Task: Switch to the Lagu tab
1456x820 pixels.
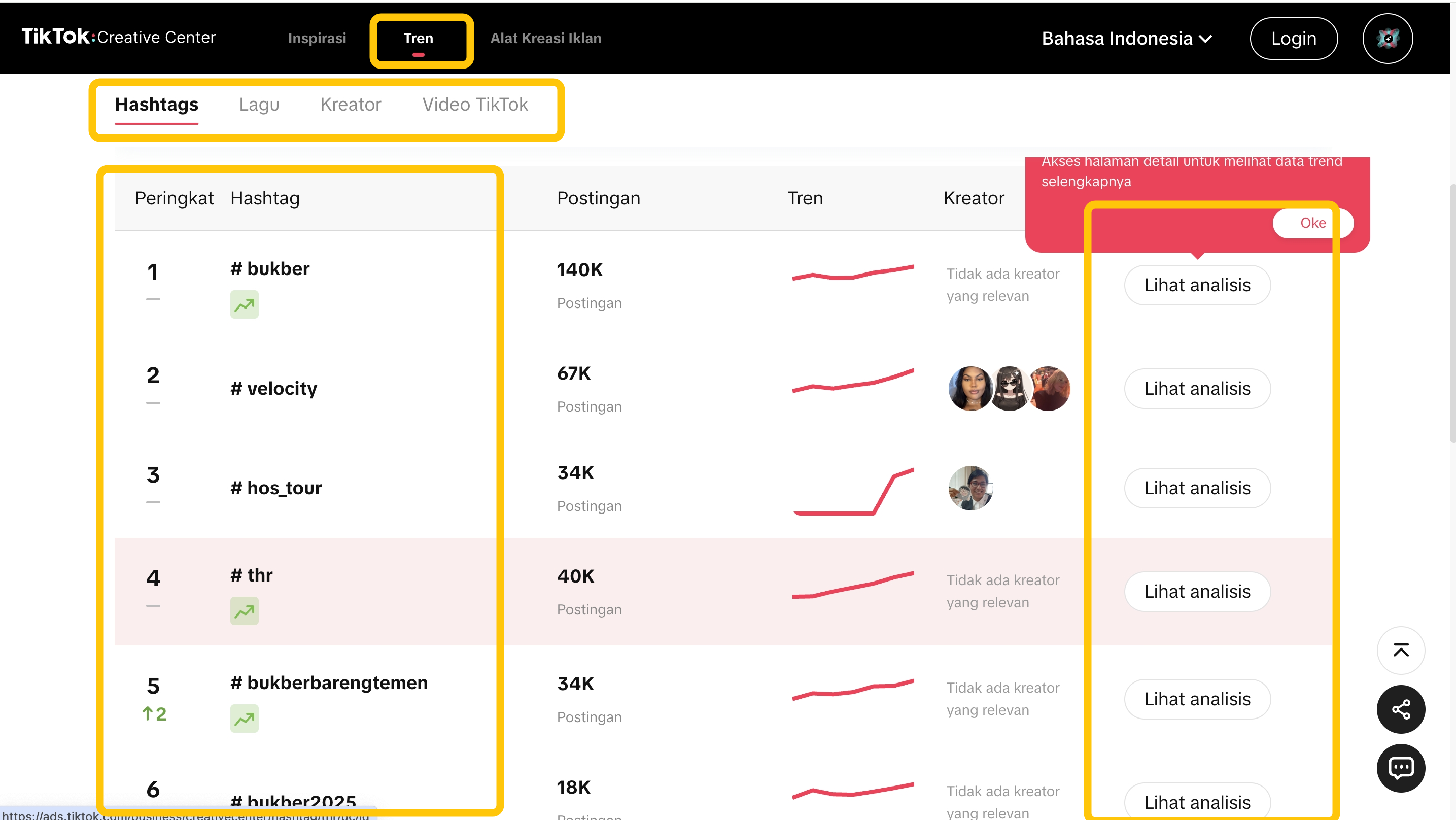Action: point(259,105)
